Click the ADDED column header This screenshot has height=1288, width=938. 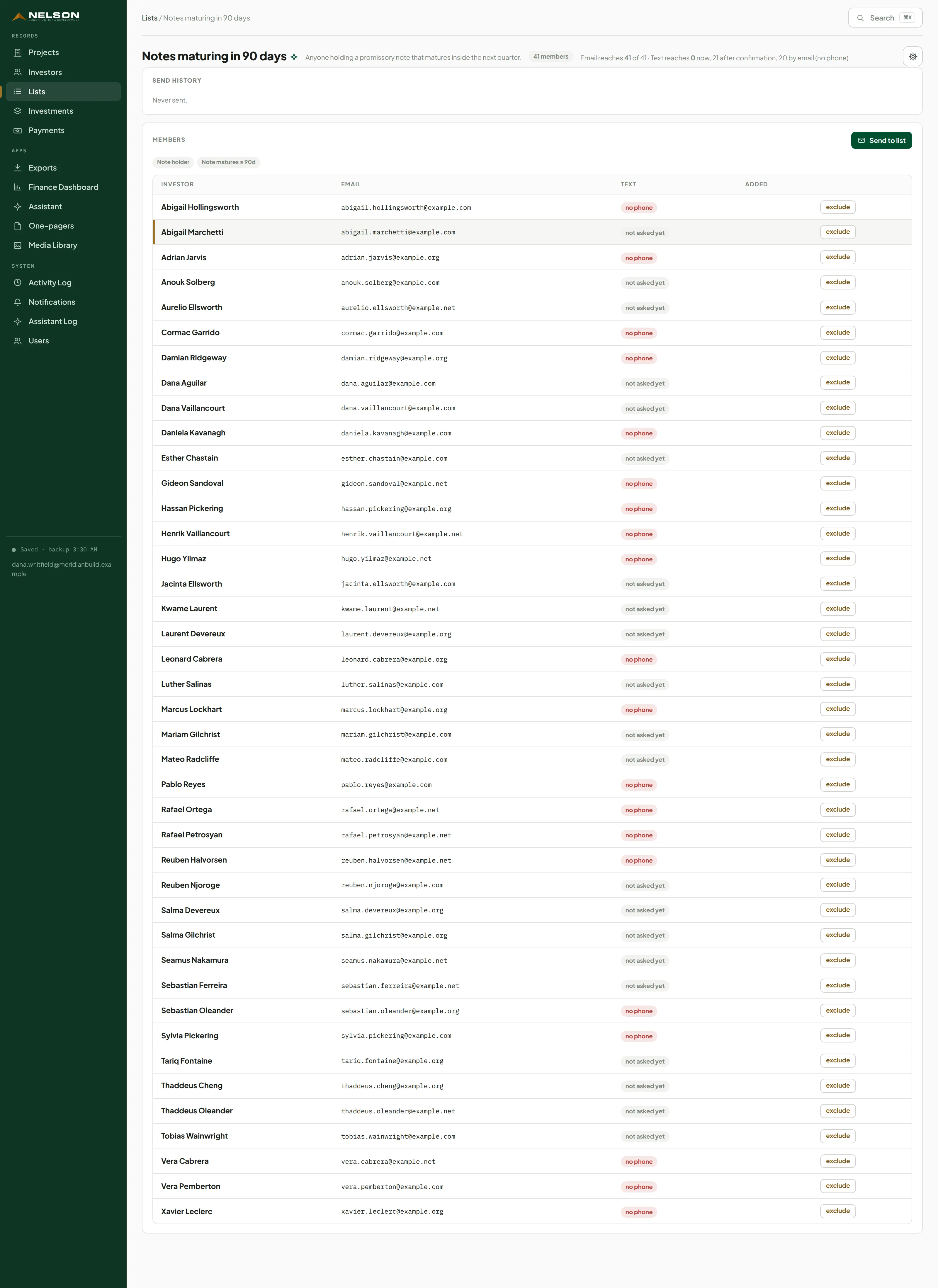[756, 184]
